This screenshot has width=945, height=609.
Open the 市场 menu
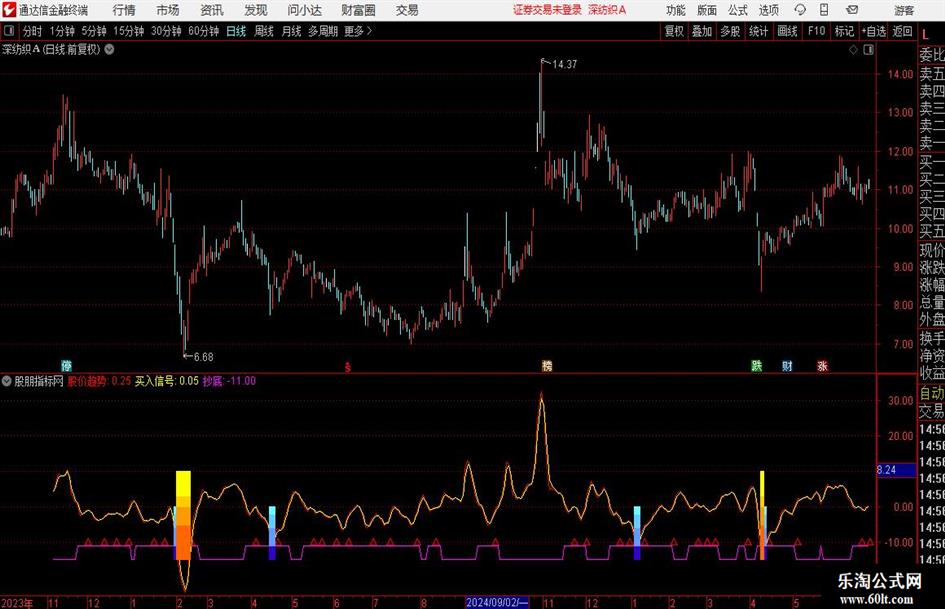(x=167, y=10)
